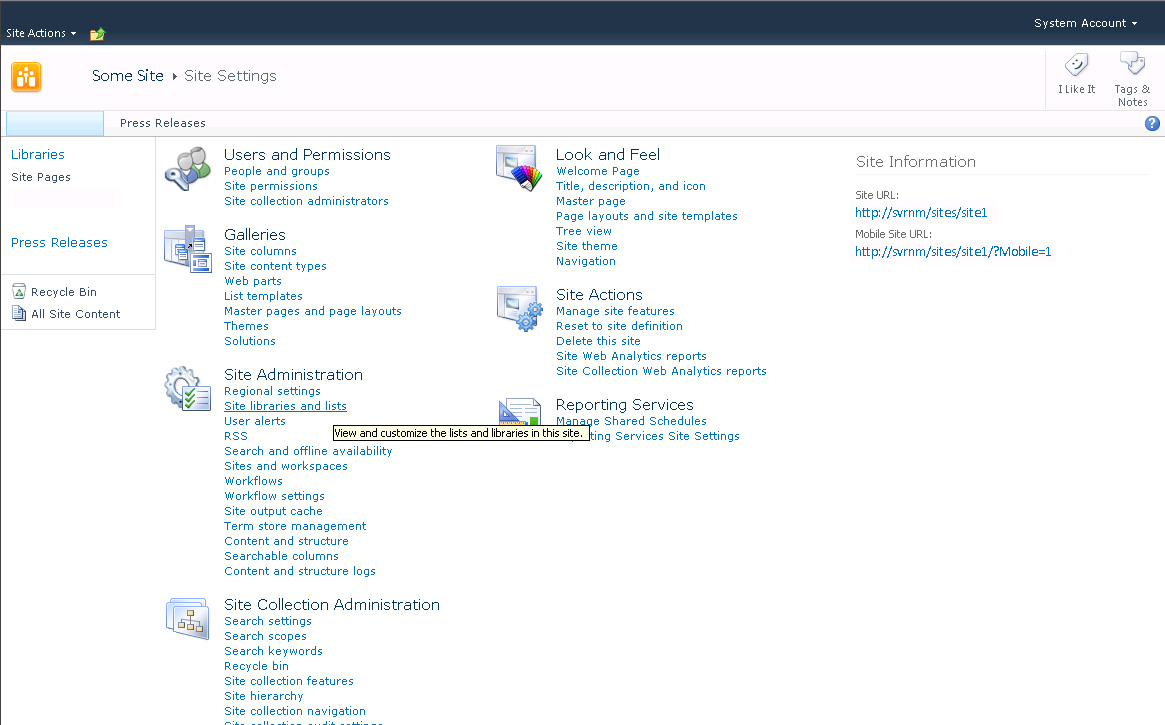View All Site Content link
This screenshot has width=1165, height=725.
(x=76, y=314)
